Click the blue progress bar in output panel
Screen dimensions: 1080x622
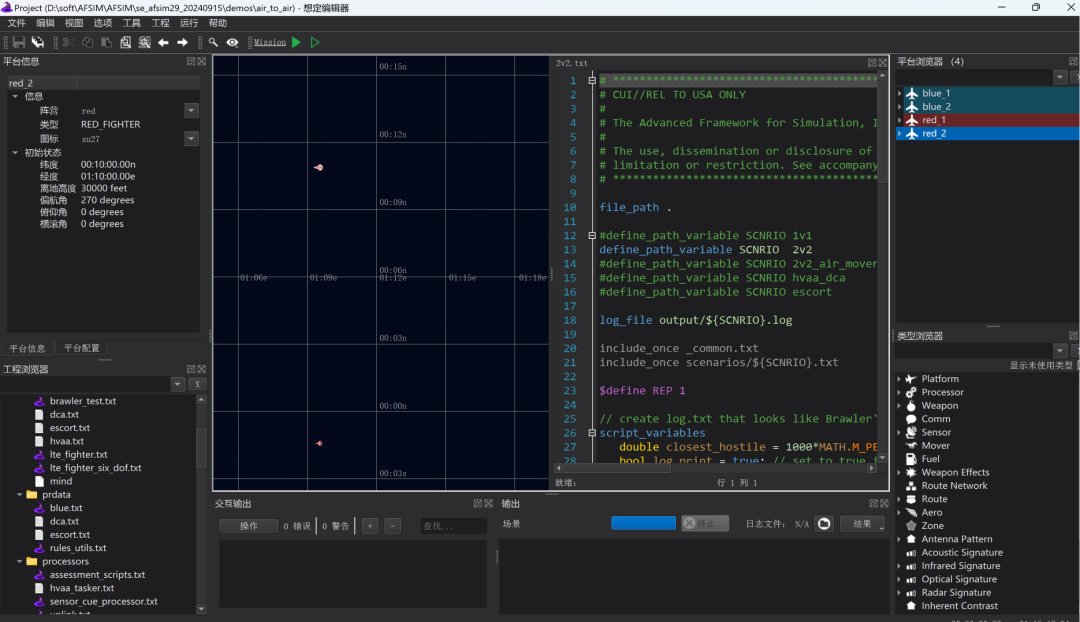click(643, 523)
